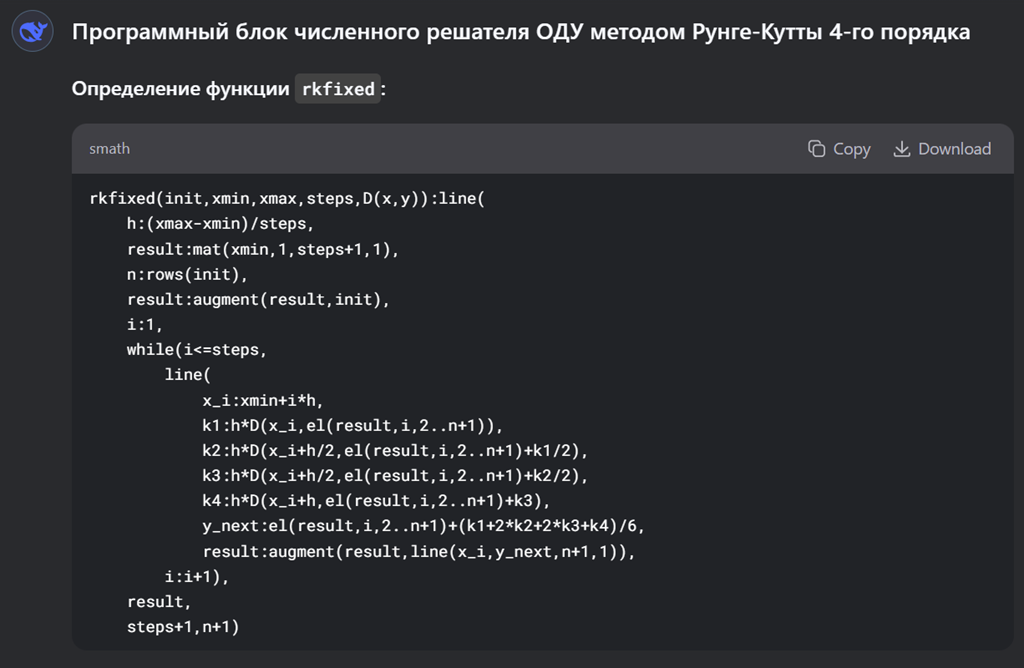Click the 'Определение функции' subtitle text
This screenshot has height=668, width=1024.
(180, 89)
